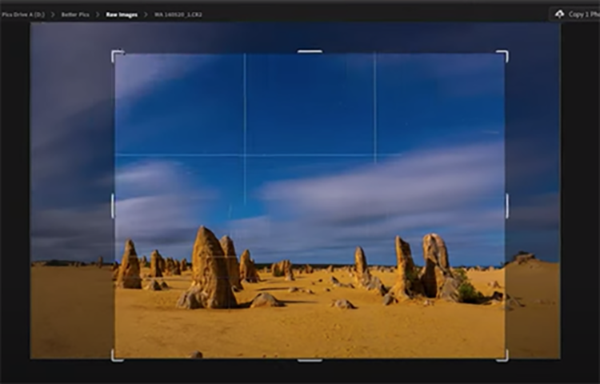Grab the bottom-left crop corner handle

point(117,356)
